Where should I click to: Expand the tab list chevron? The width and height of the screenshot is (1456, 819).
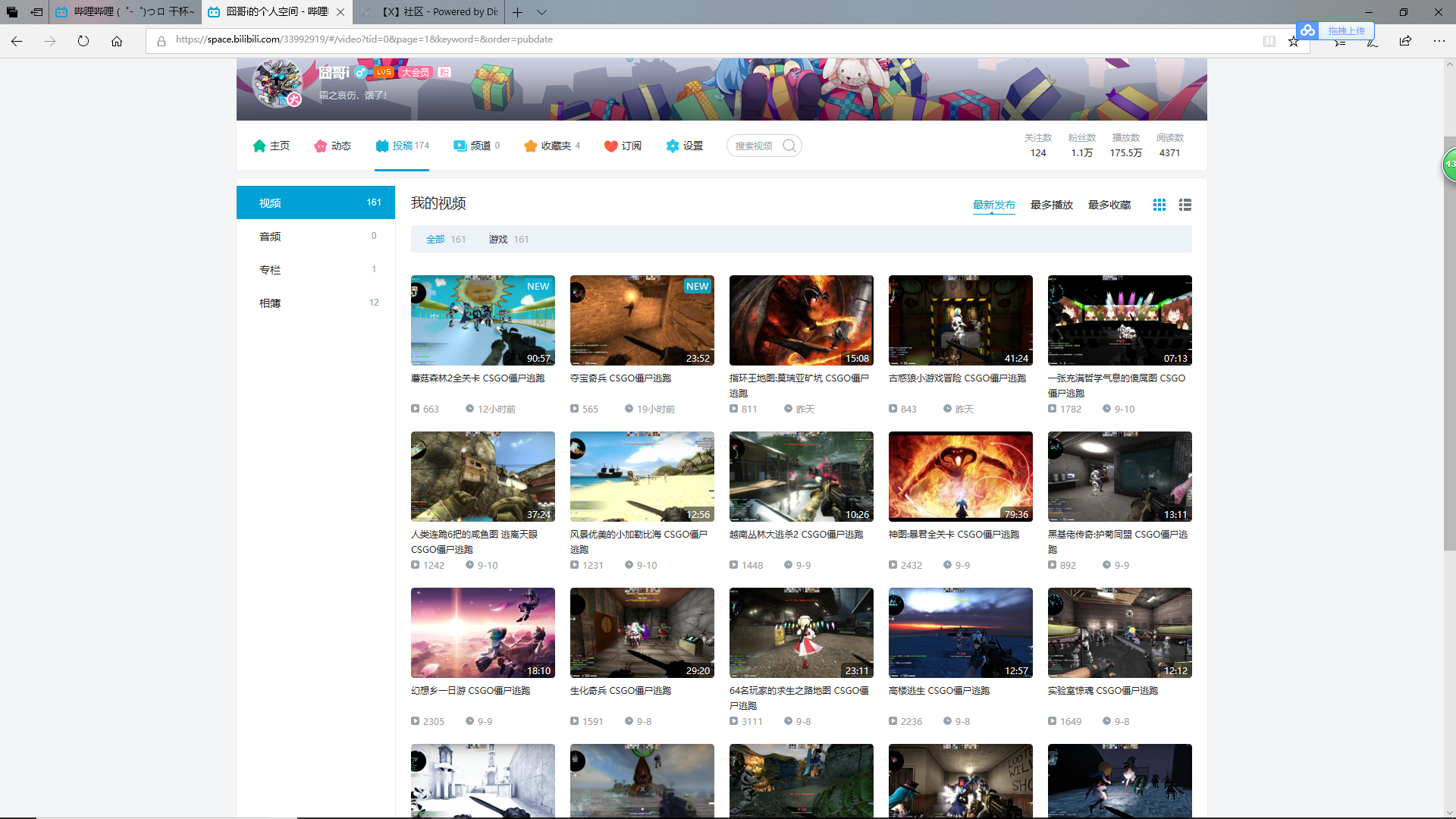coord(541,12)
